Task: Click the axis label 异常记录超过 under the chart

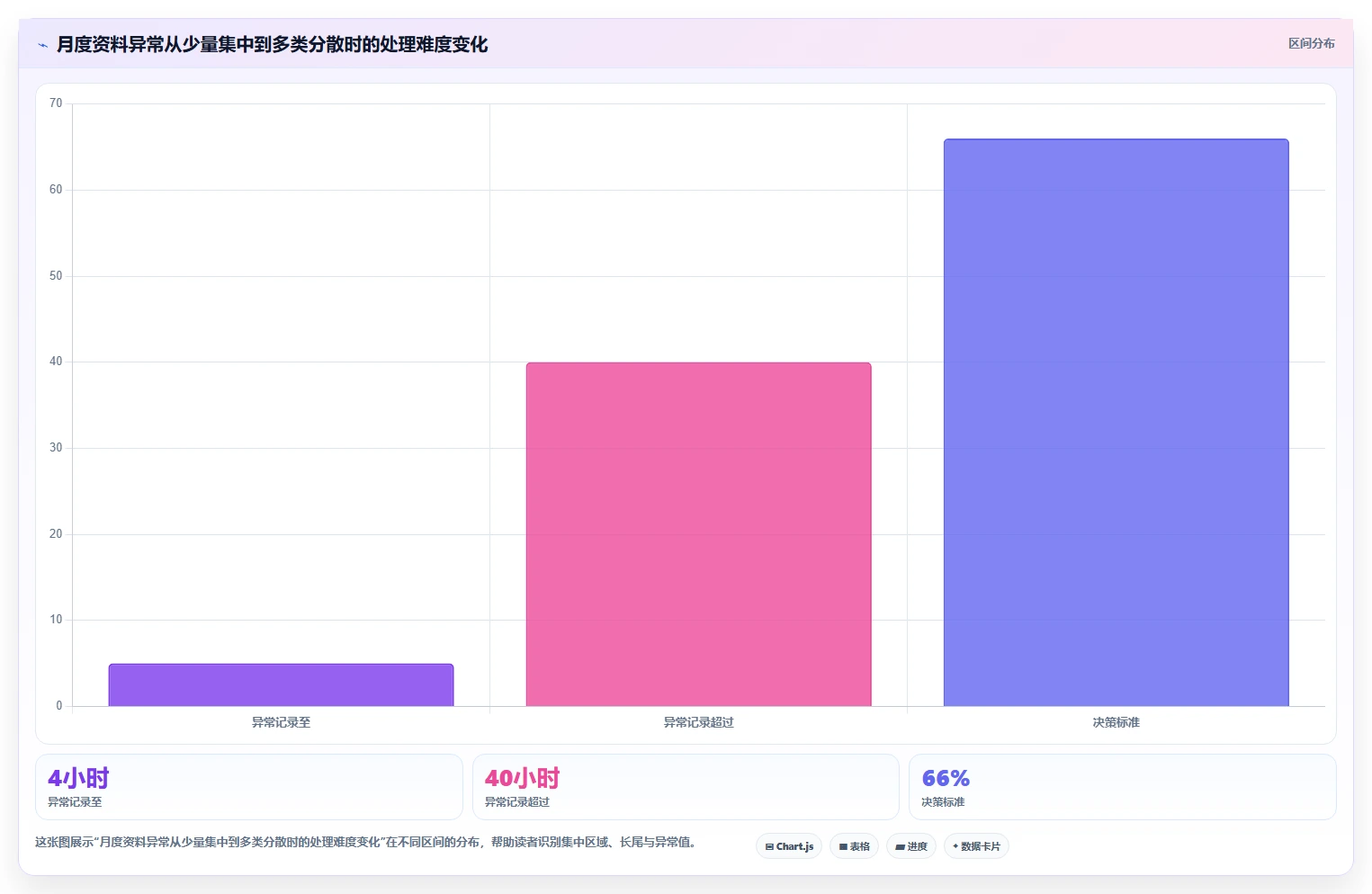Action: pos(698,722)
